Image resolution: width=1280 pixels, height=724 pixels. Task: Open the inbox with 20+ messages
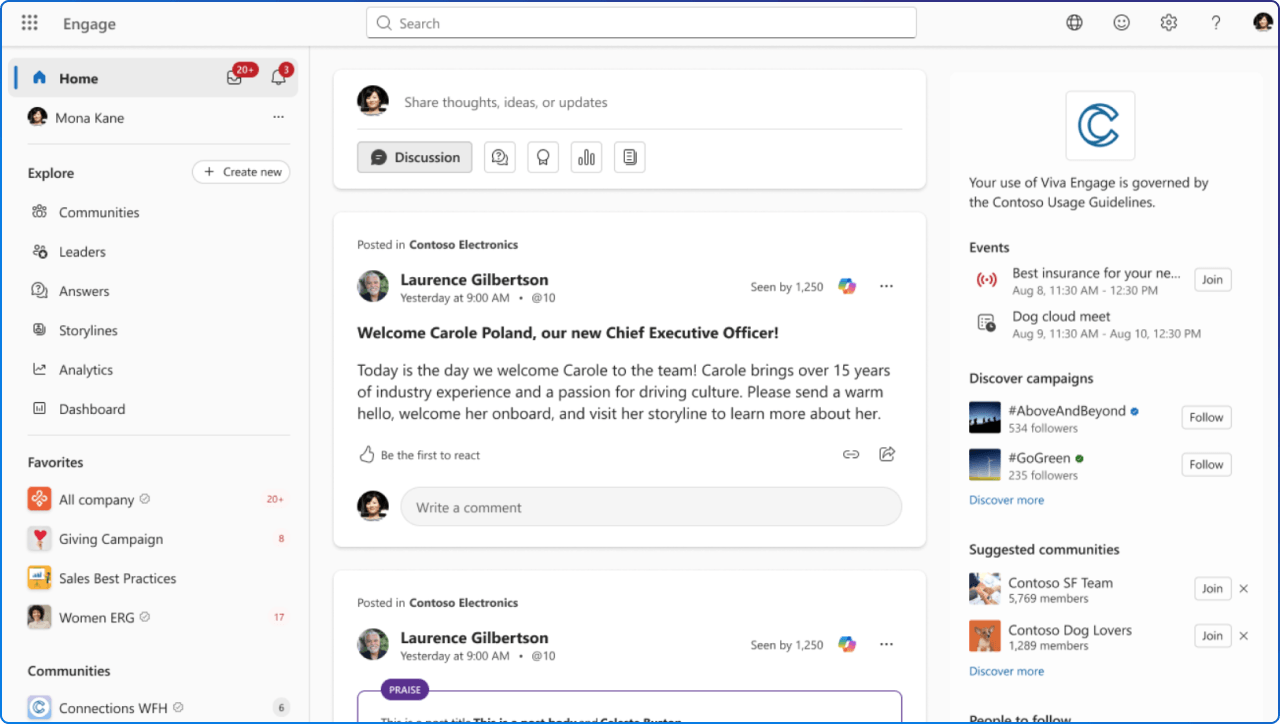pyautogui.click(x=235, y=78)
